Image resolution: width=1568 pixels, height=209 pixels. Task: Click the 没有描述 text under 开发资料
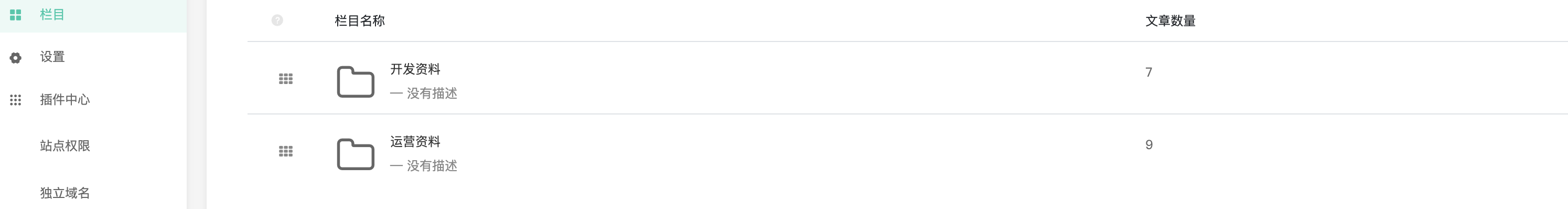click(x=432, y=93)
